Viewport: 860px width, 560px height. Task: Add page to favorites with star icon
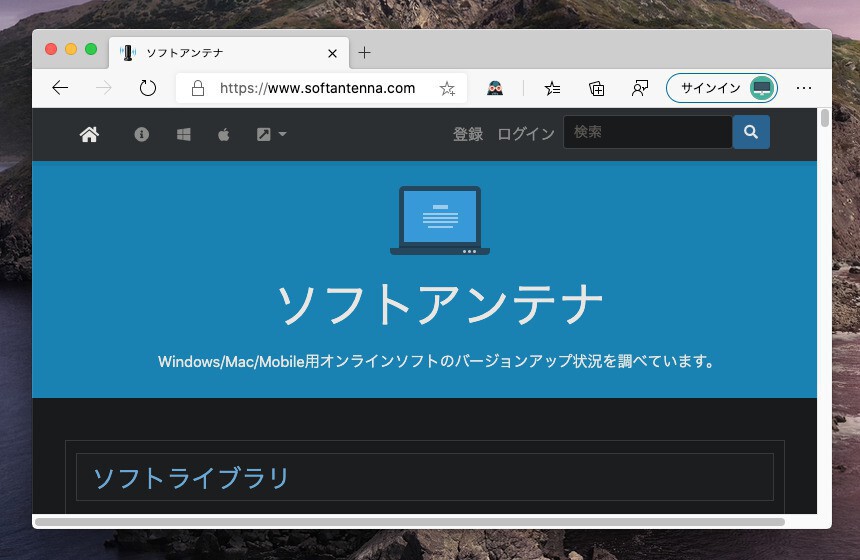(x=447, y=88)
